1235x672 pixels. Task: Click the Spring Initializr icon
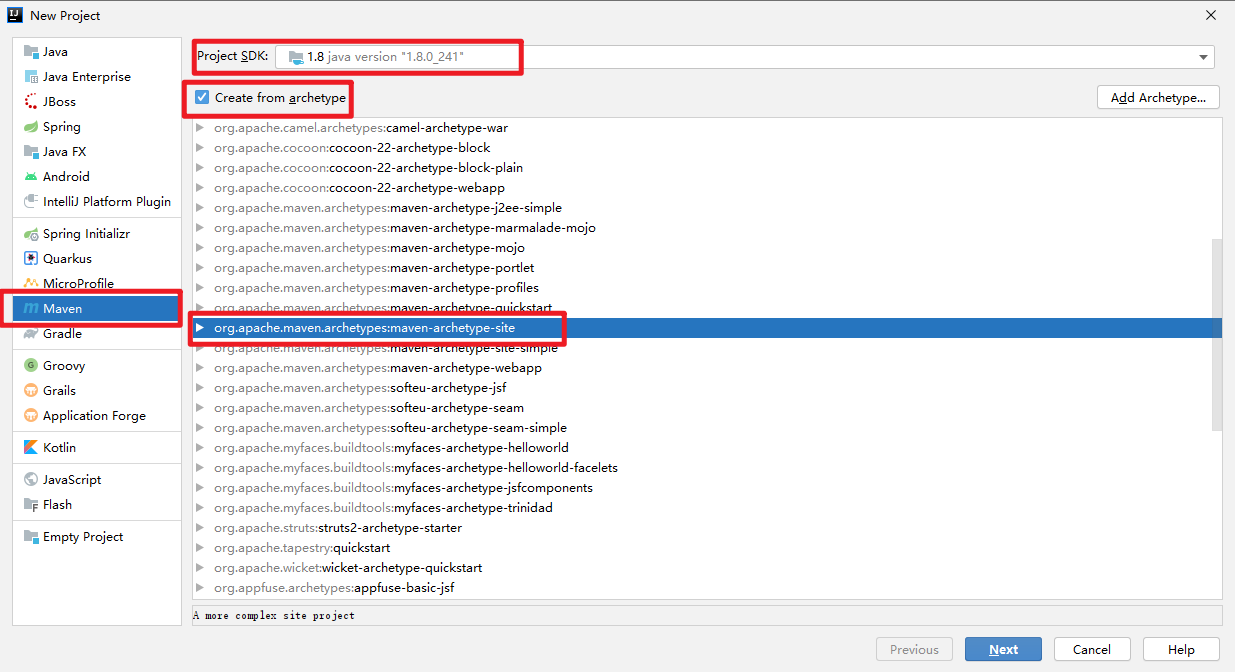[x=31, y=234]
